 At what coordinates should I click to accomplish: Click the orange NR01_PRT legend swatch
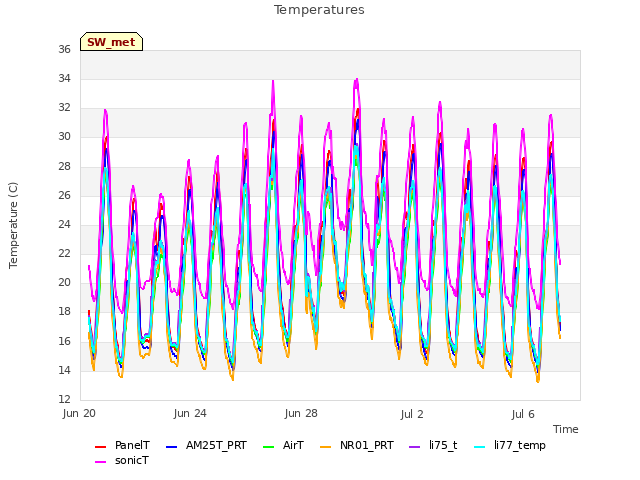point(325,447)
